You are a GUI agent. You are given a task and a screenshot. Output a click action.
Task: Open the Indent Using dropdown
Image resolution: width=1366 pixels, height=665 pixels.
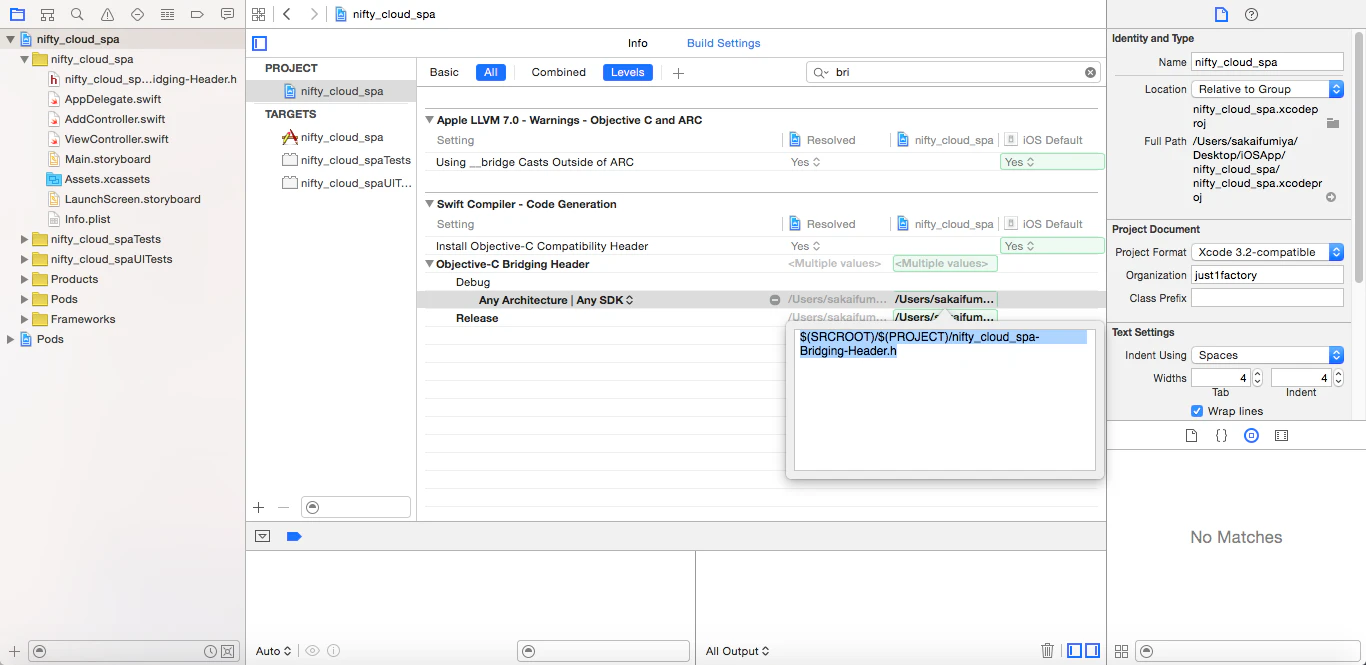[1268, 355]
